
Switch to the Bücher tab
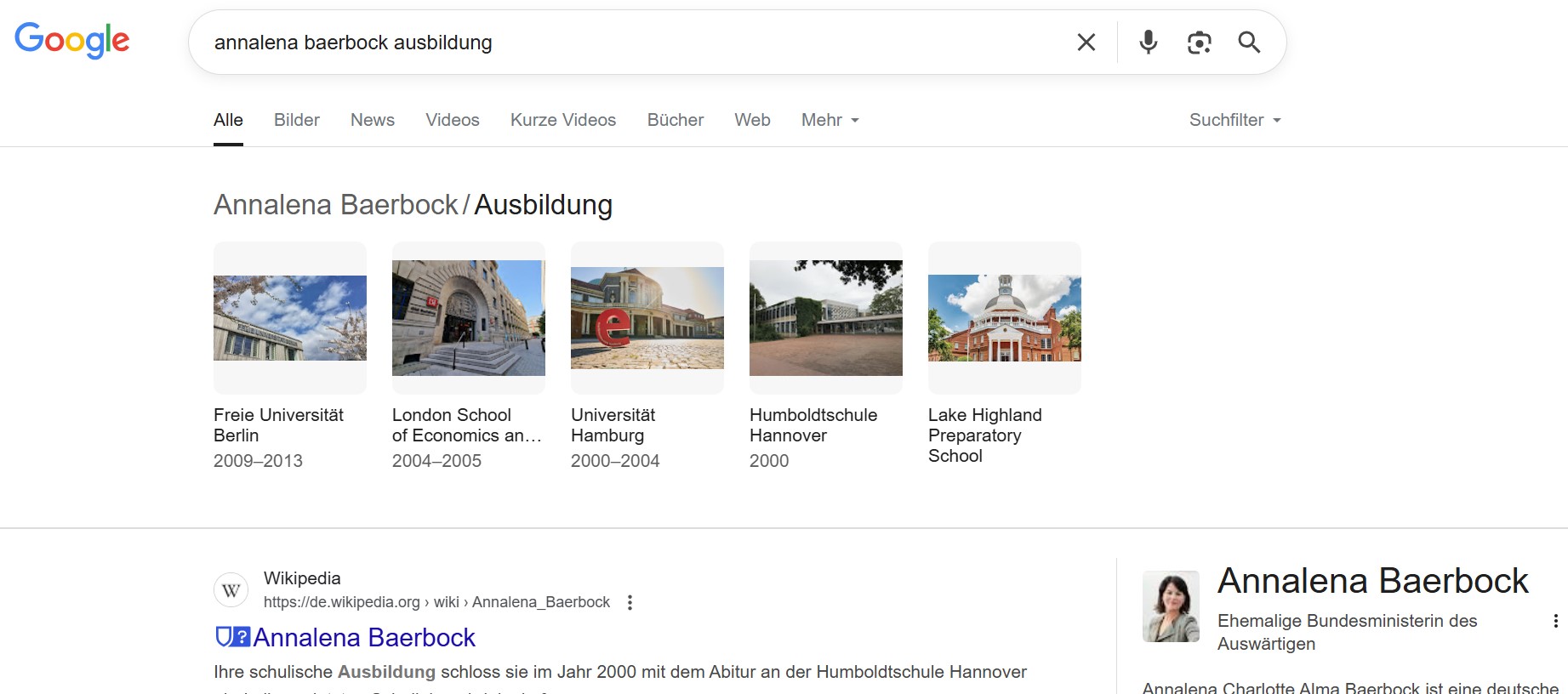pos(676,120)
